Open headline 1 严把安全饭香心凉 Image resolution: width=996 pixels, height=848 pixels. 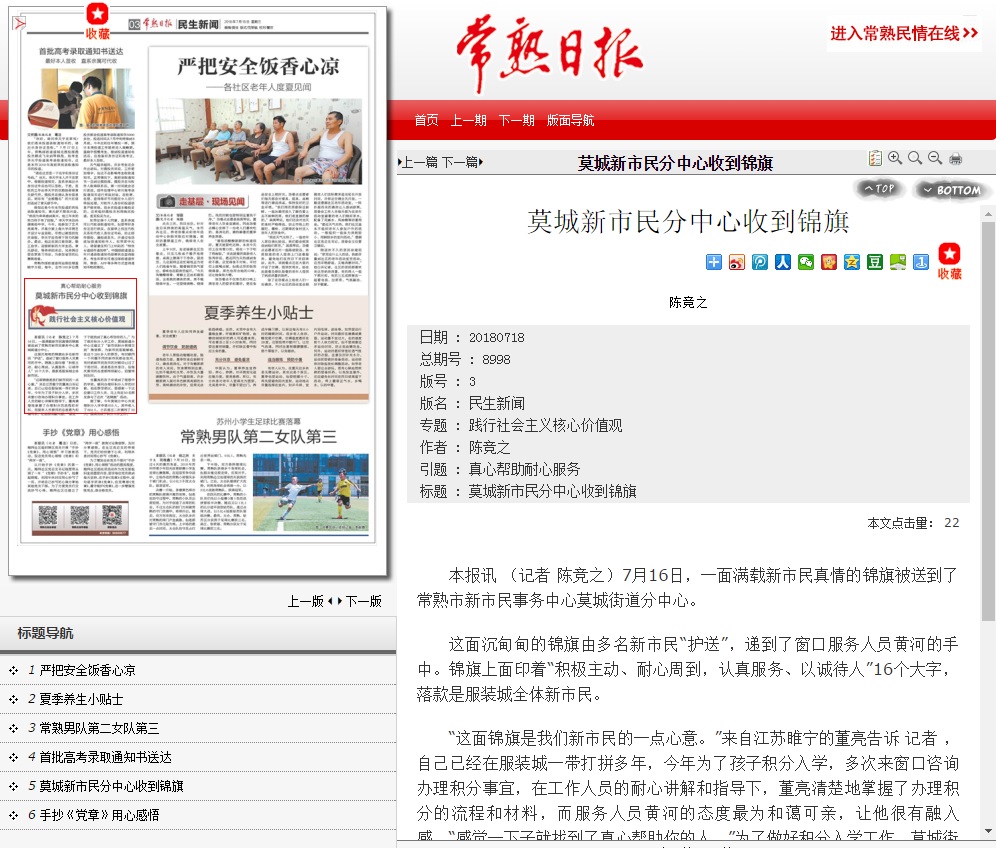[x=88, y=670]
